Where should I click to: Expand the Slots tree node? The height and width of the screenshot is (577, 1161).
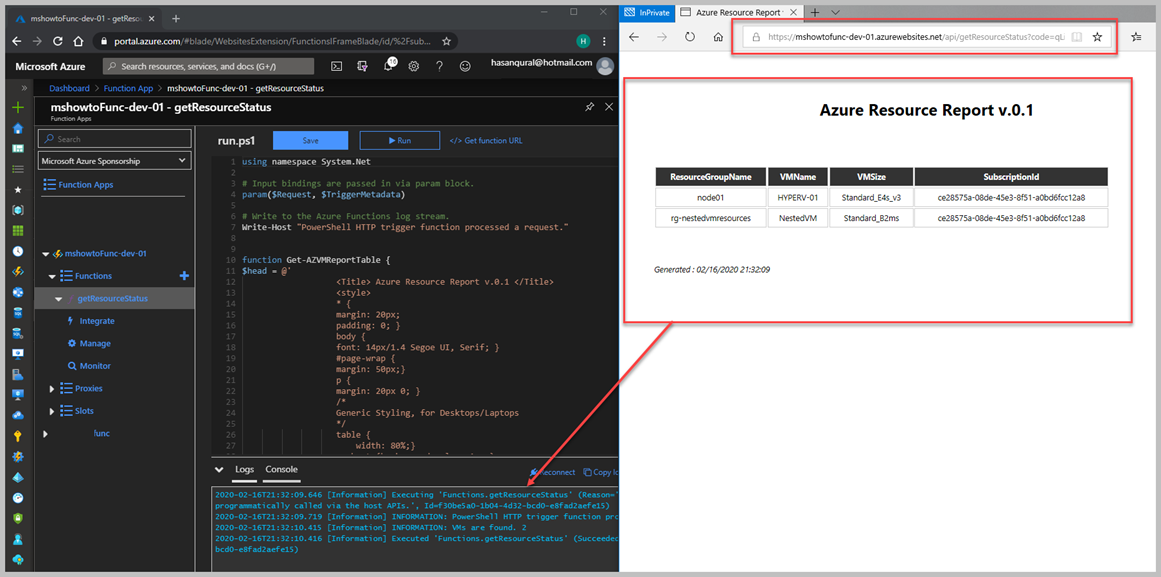[52, 411]
